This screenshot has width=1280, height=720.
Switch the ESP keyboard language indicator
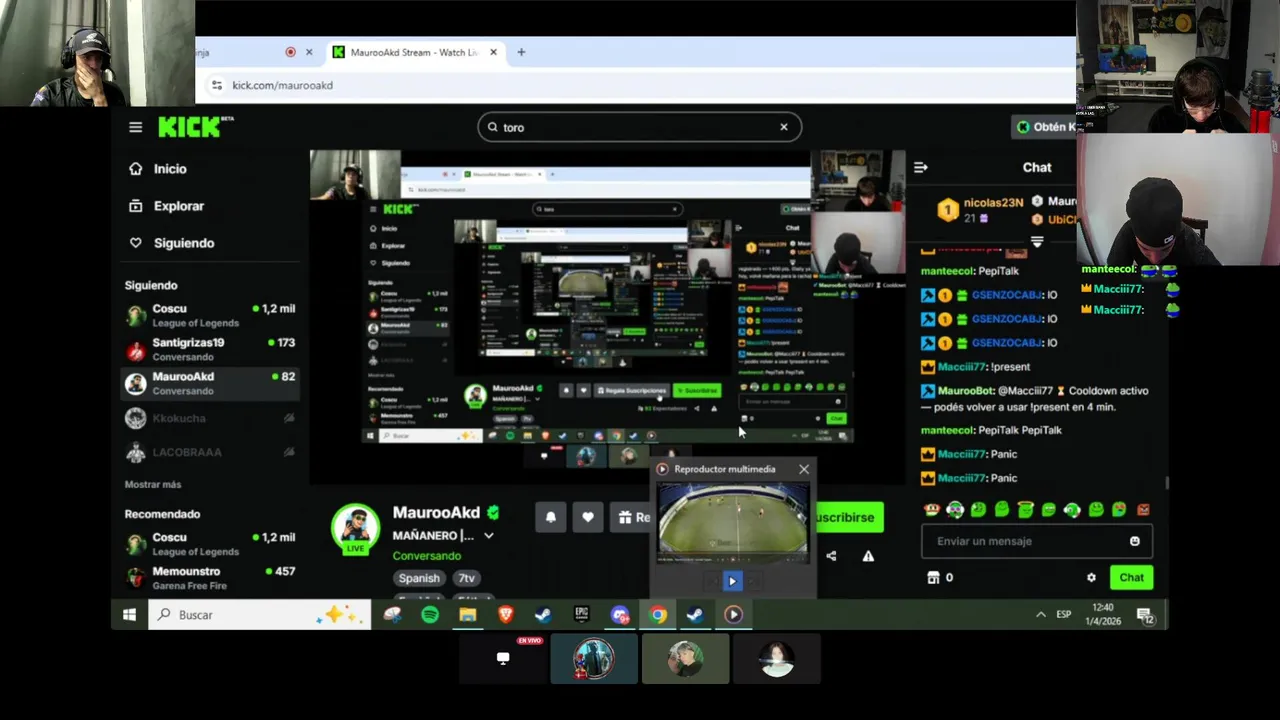pos(1064,615)
